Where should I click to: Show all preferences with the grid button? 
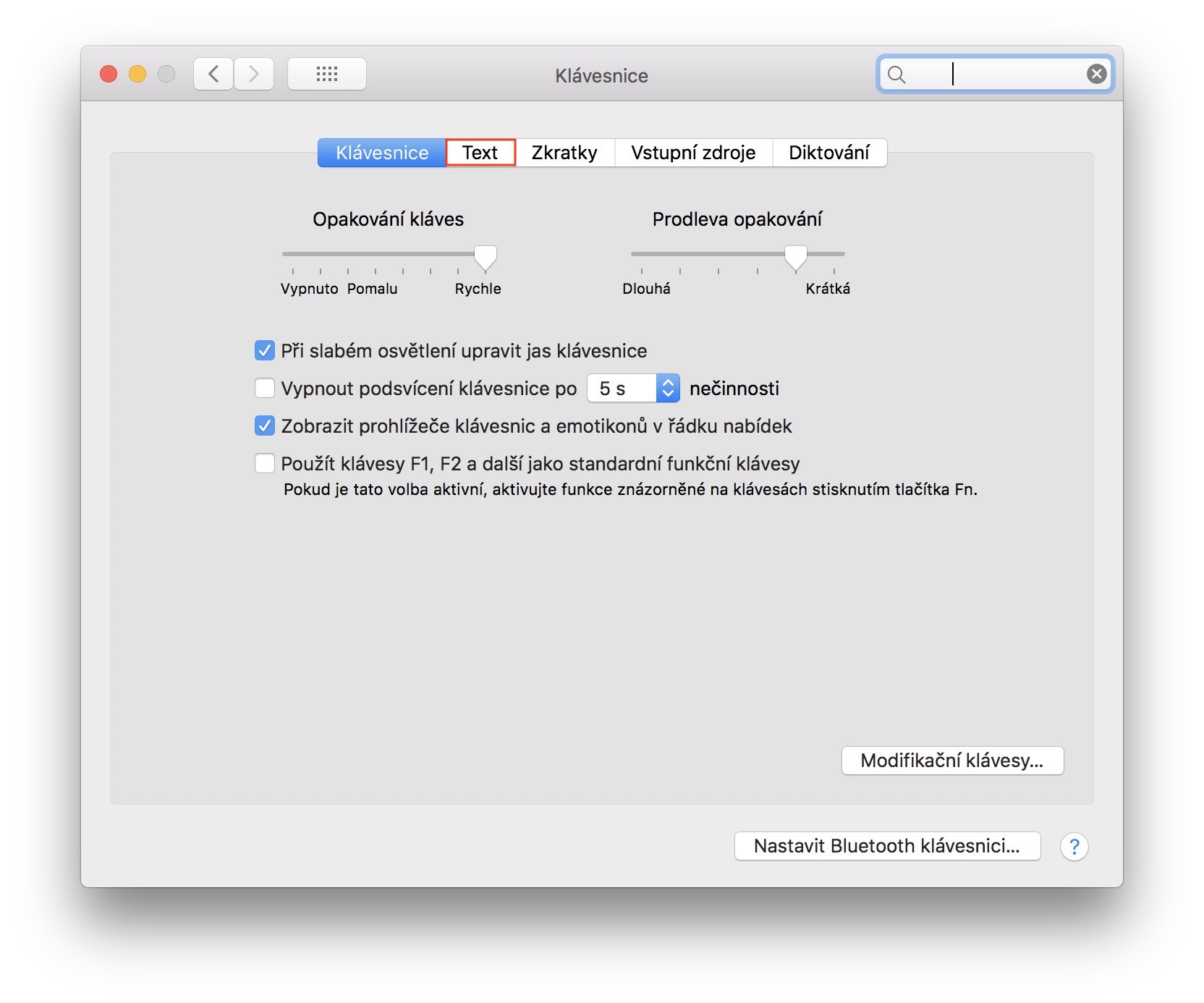[327, 74]
